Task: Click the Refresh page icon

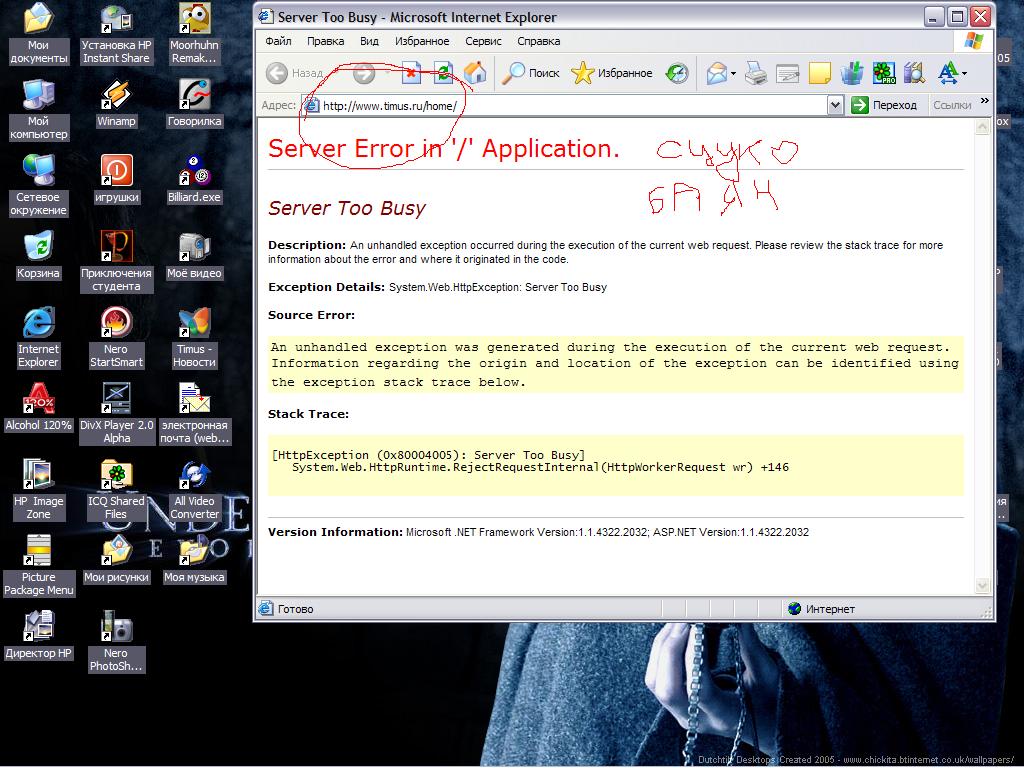Action: [443, 73]
